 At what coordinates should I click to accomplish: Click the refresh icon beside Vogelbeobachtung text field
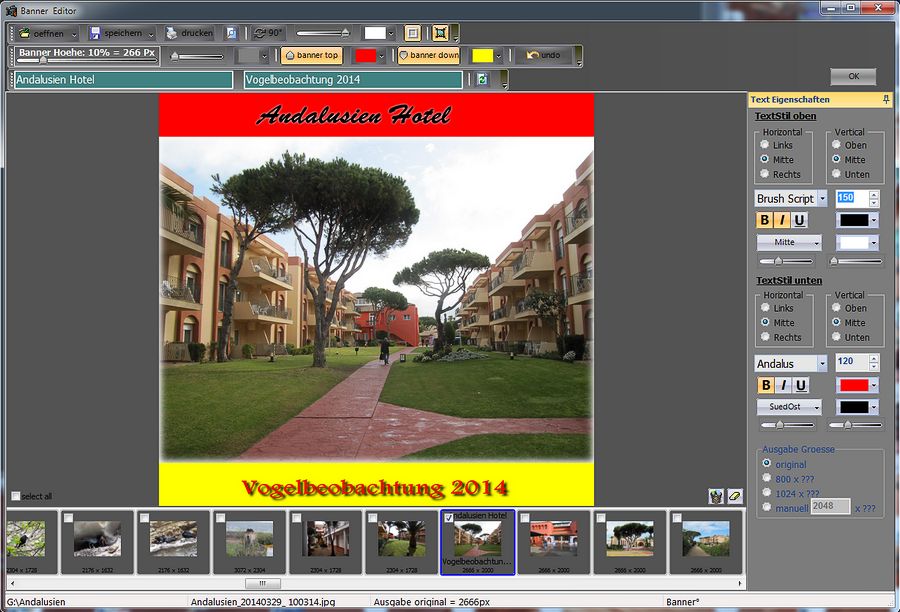coord(482,79)
